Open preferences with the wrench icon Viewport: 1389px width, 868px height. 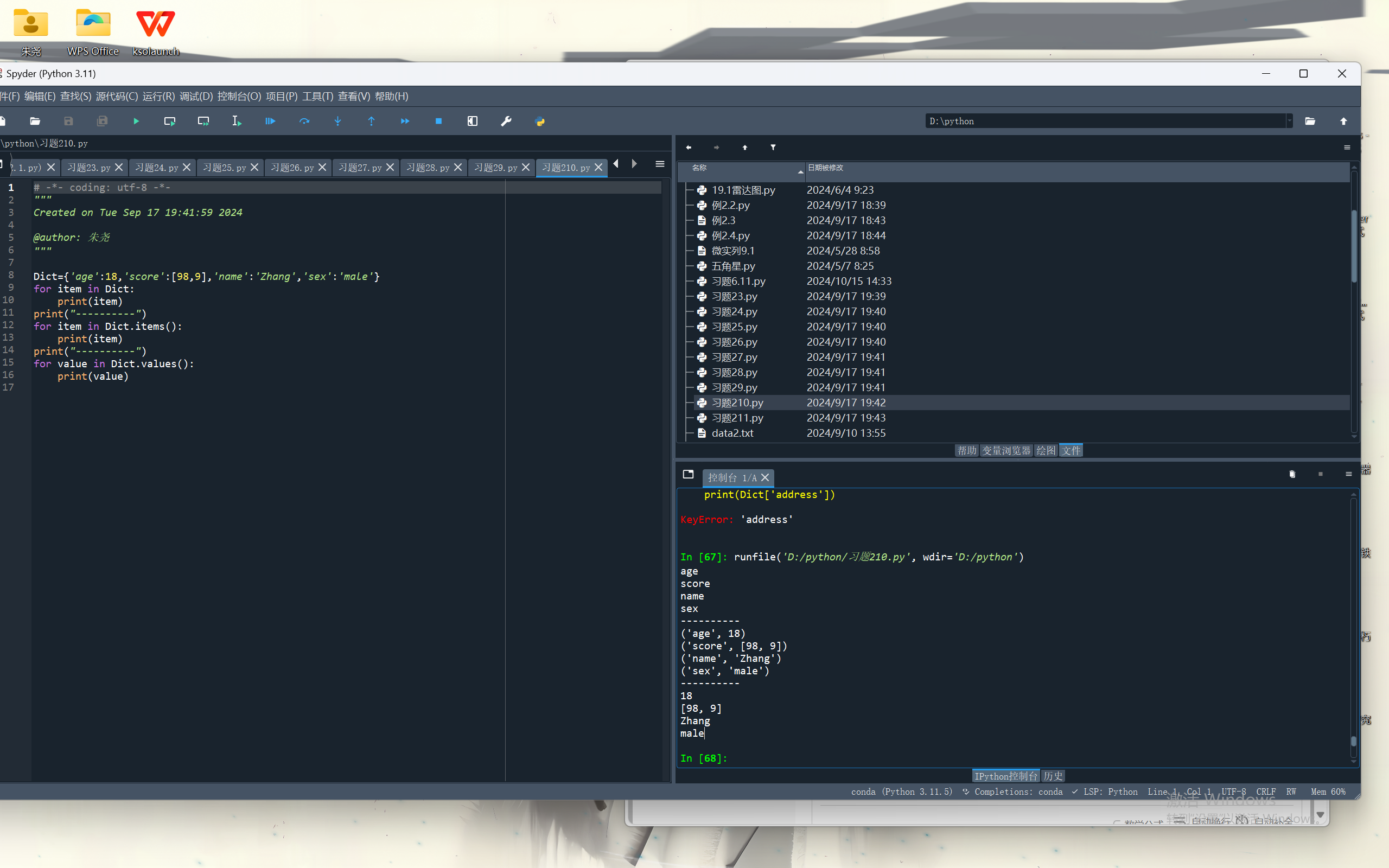pyautogui.click(x=506, y=121)
